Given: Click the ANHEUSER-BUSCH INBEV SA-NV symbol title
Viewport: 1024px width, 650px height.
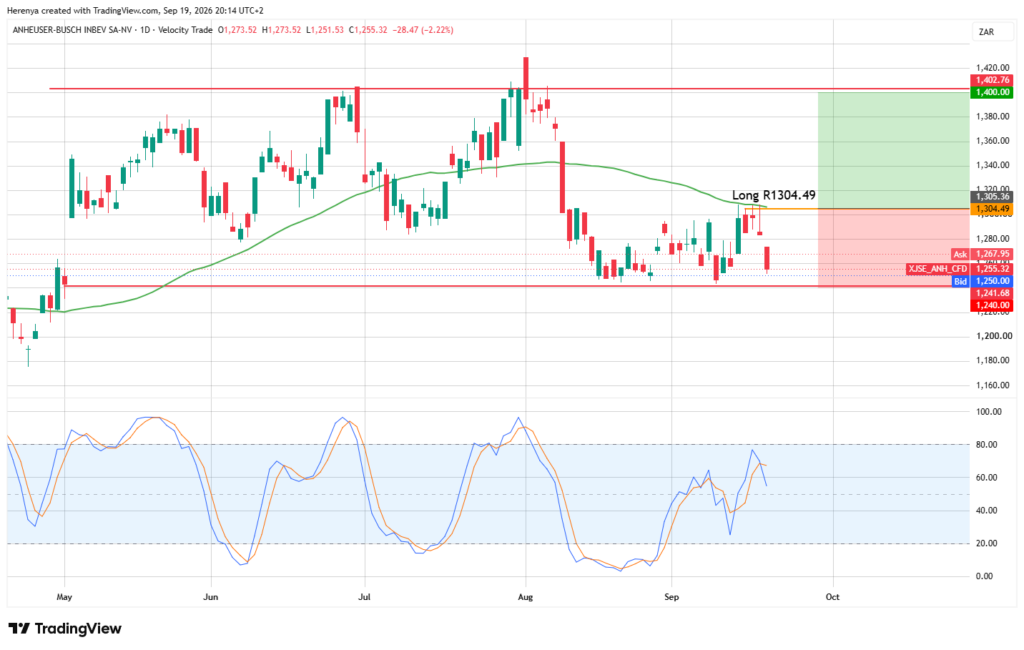Looking at the screenshot, I should tap(71, 30).
